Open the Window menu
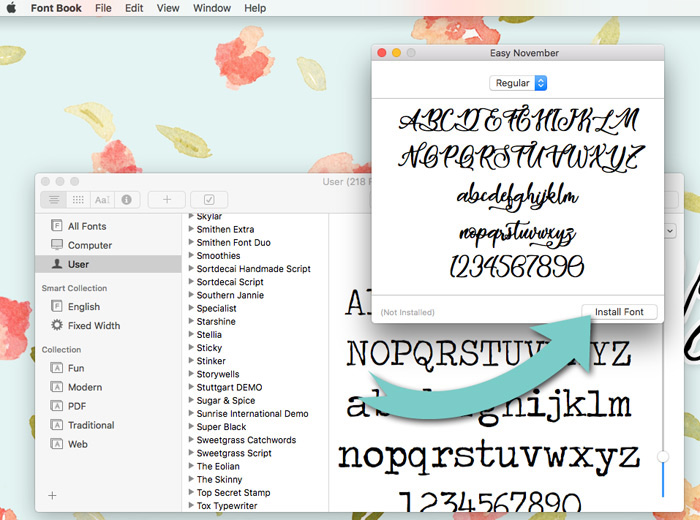Viewport: 700px width, 520px height. (x=212, y=8)
